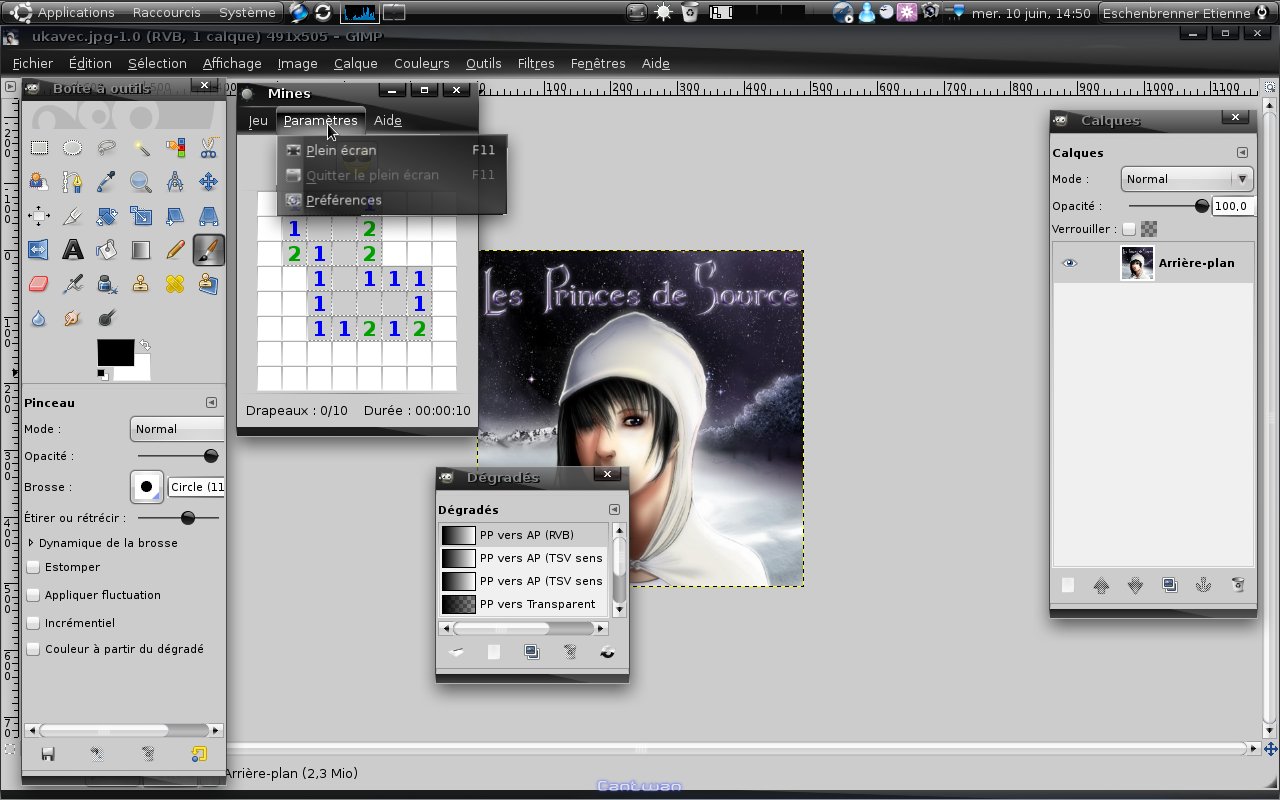Select the Text tool
This screenshot has height=800, width=1280.
pos(73,250)
